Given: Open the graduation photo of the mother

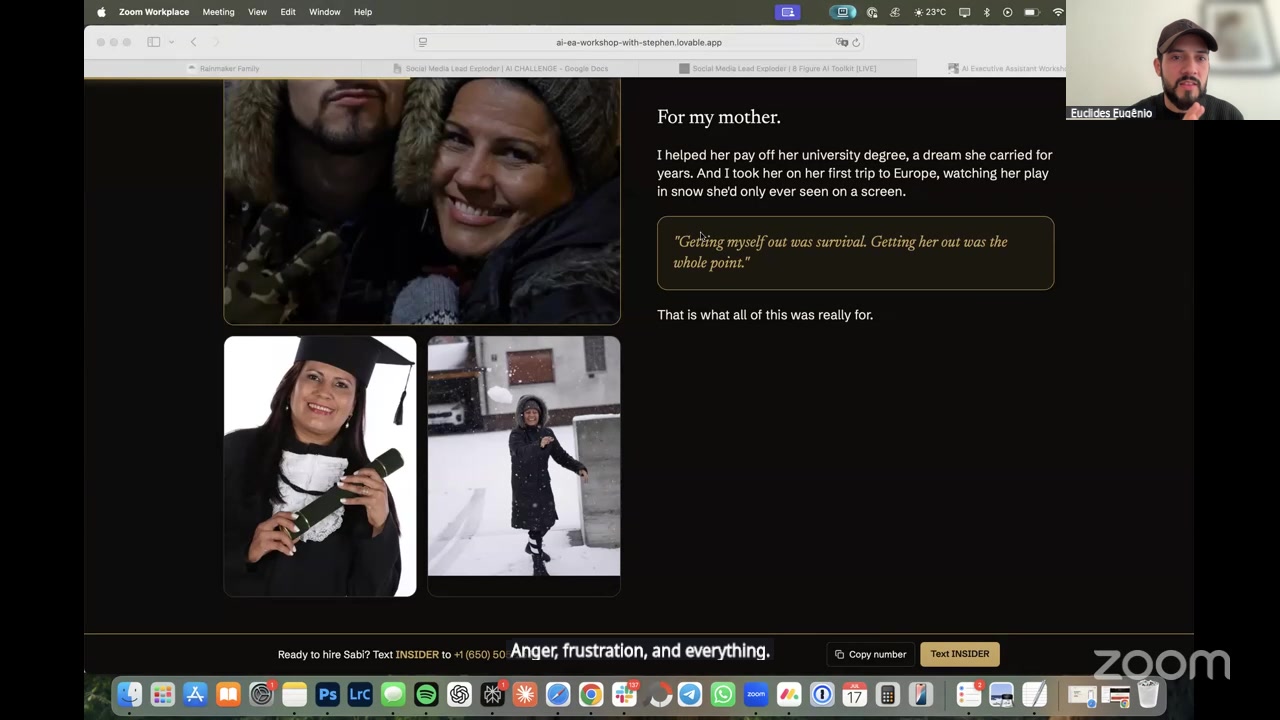Looking at the screenshot, I should [320, 466].
